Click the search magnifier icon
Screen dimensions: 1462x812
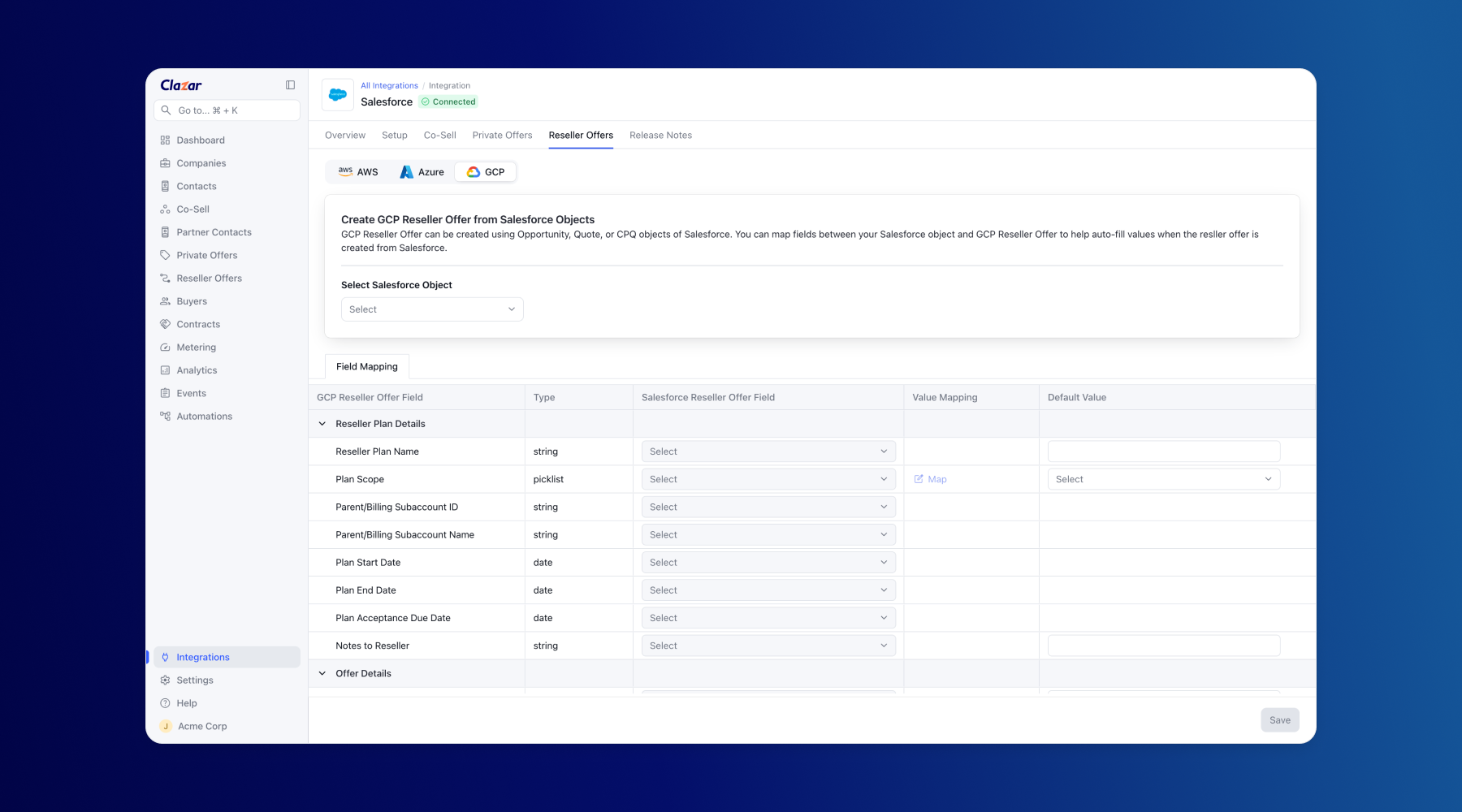pyautogui.click(x=166, y=110)
